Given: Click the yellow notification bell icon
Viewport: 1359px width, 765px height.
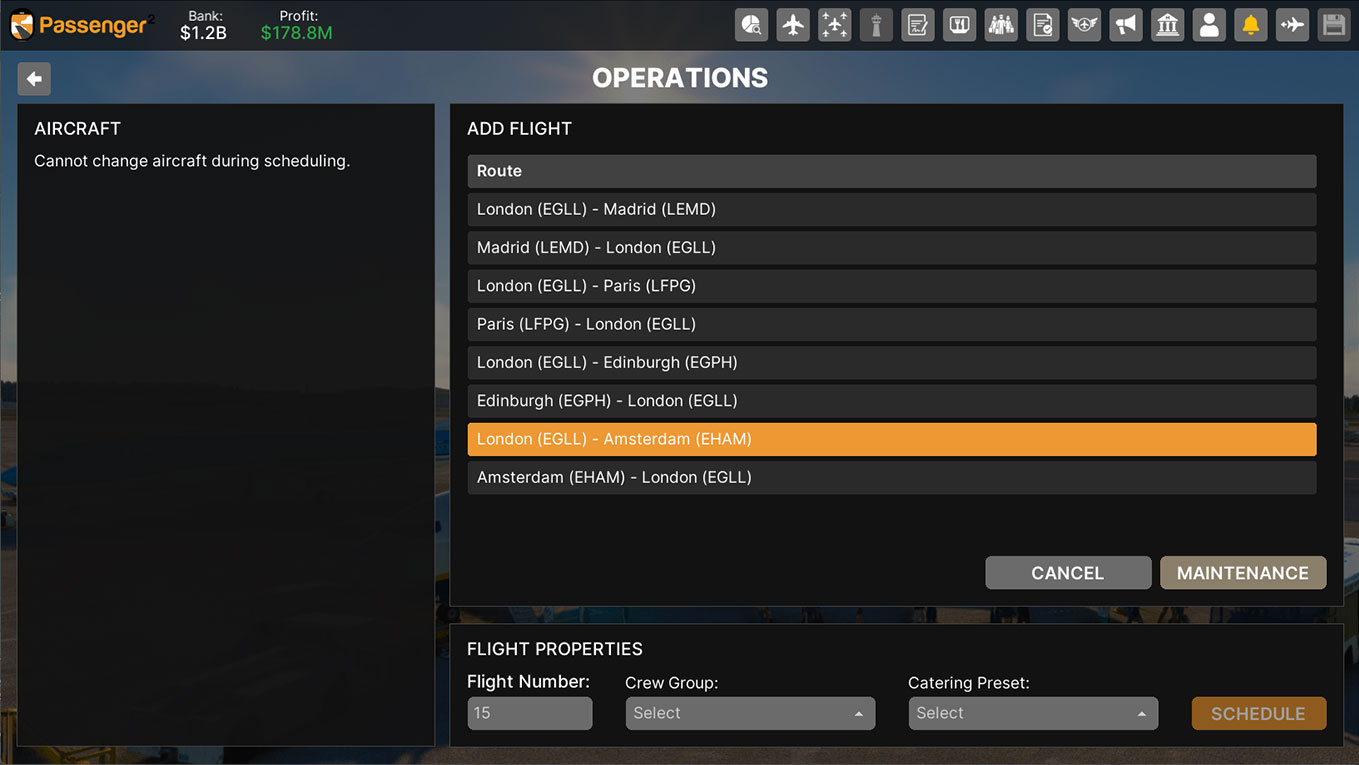Looking at the screenshot, I should click(1250, 25).
